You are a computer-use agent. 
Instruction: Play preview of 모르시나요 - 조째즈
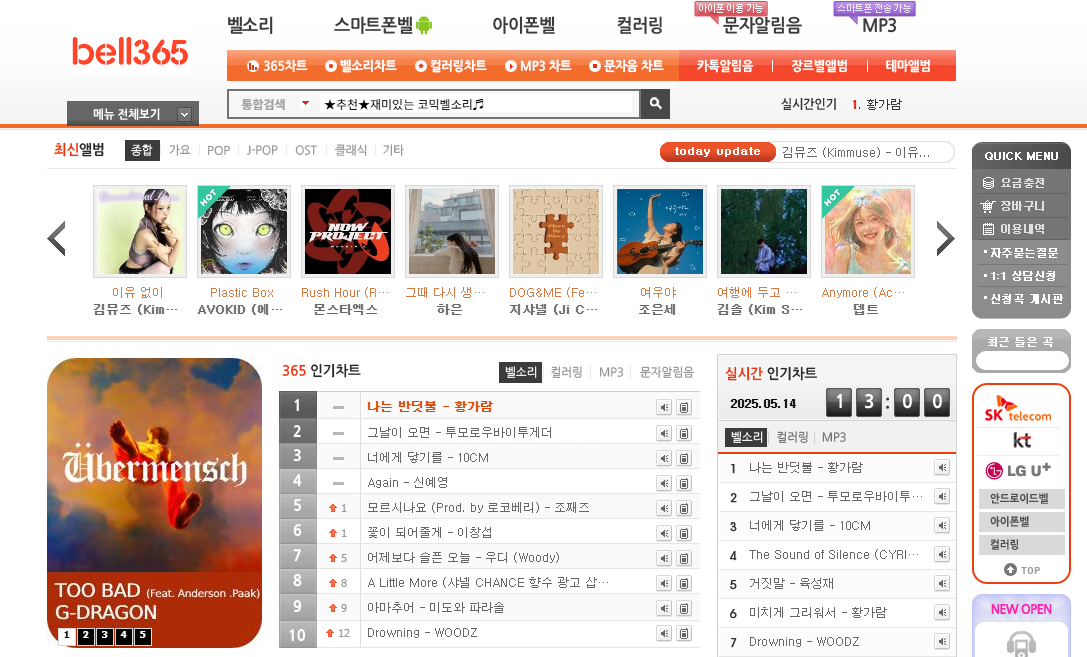(664, 508)
